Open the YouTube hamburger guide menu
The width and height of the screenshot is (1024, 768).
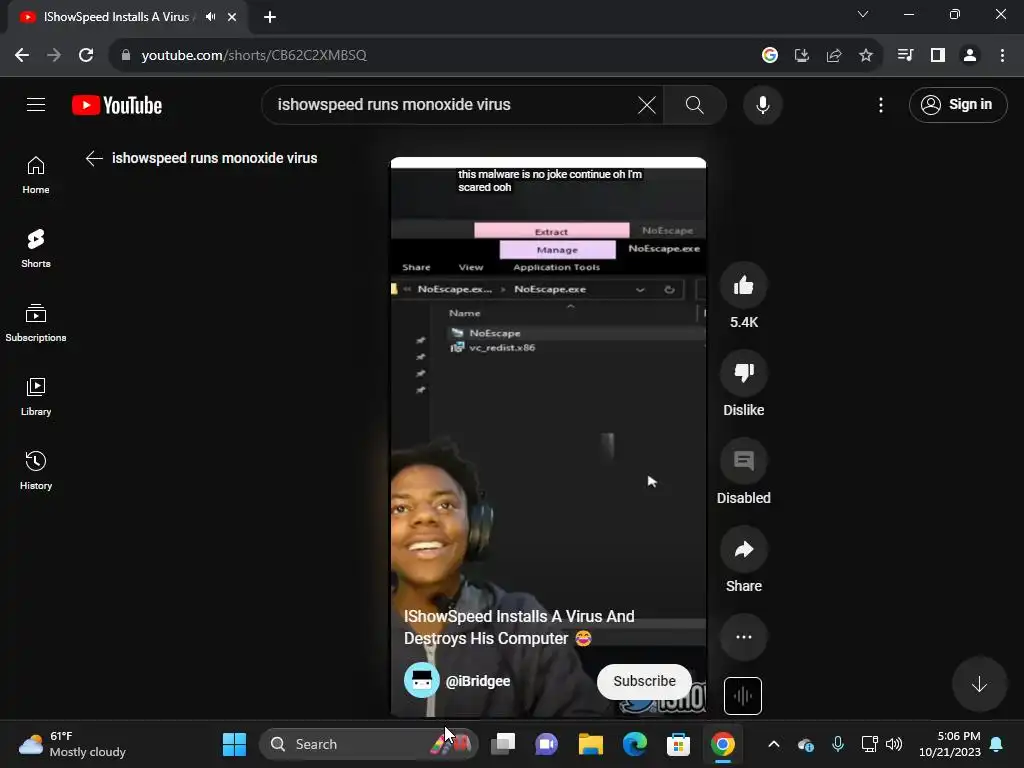[x=36, y=104]
